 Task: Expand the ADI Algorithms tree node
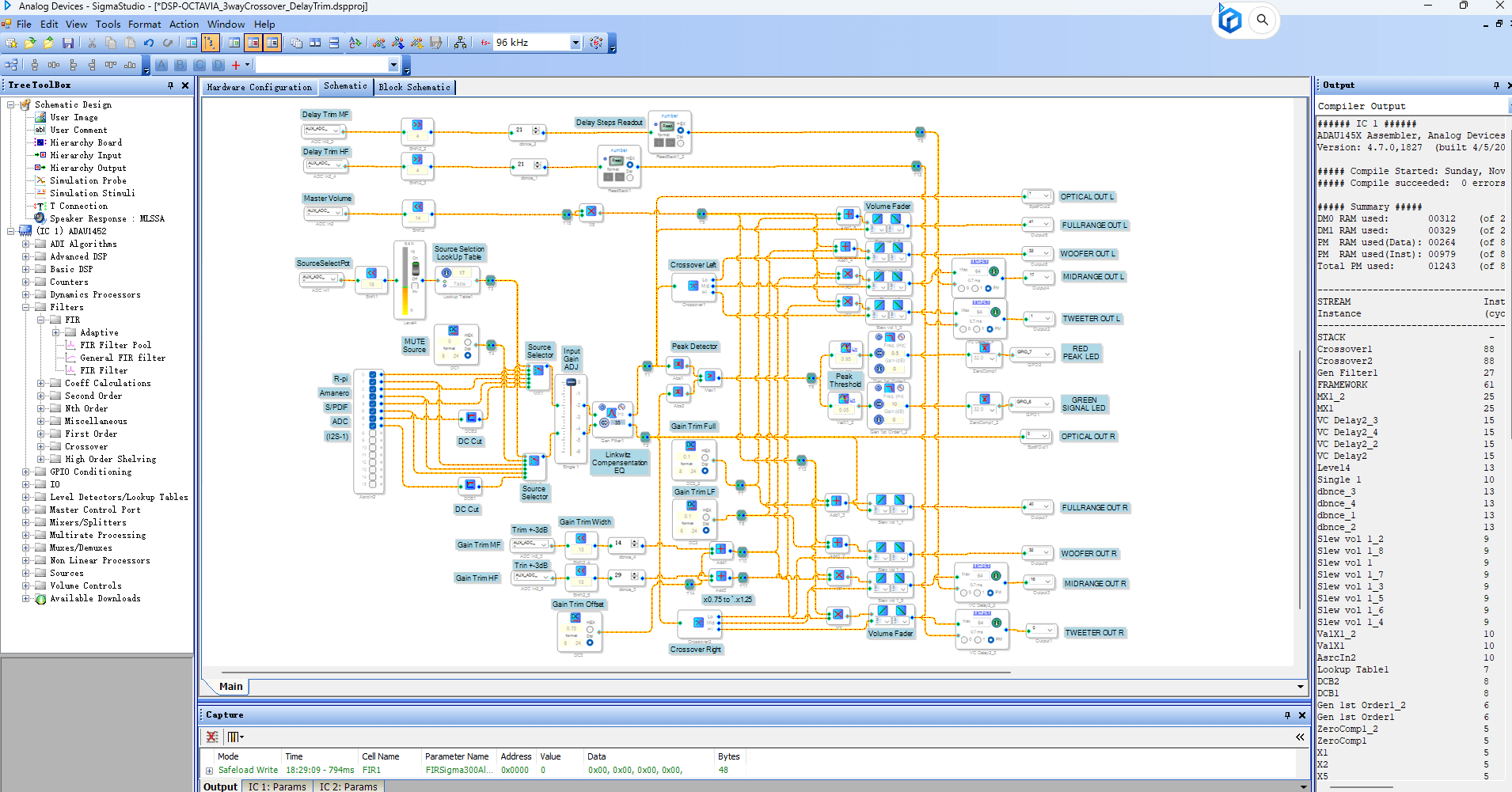[25, 244]
